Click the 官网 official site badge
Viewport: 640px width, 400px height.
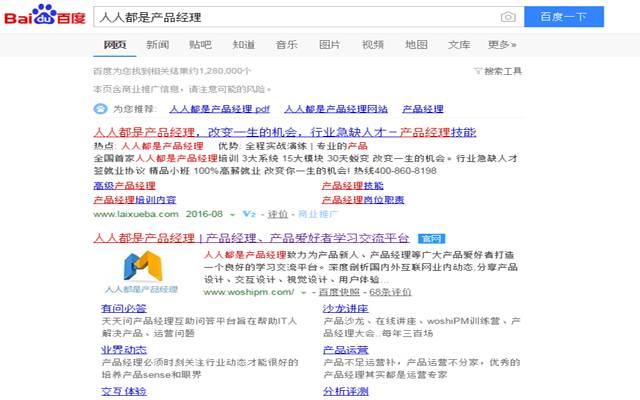click(x=431, y=238)
